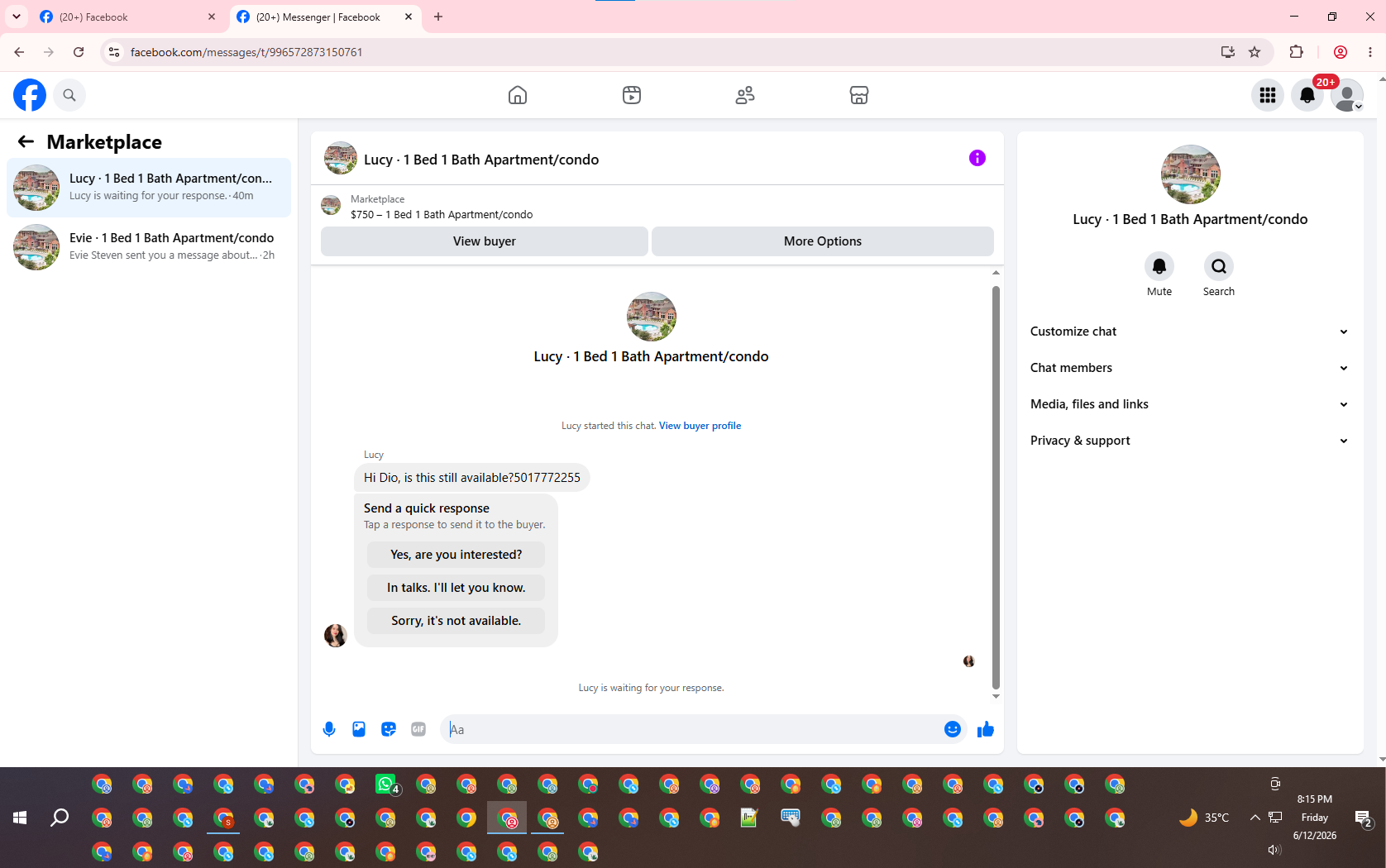Open the Facebook apps menu grid
The image size is (1386, 868).
pos(1268,95)
